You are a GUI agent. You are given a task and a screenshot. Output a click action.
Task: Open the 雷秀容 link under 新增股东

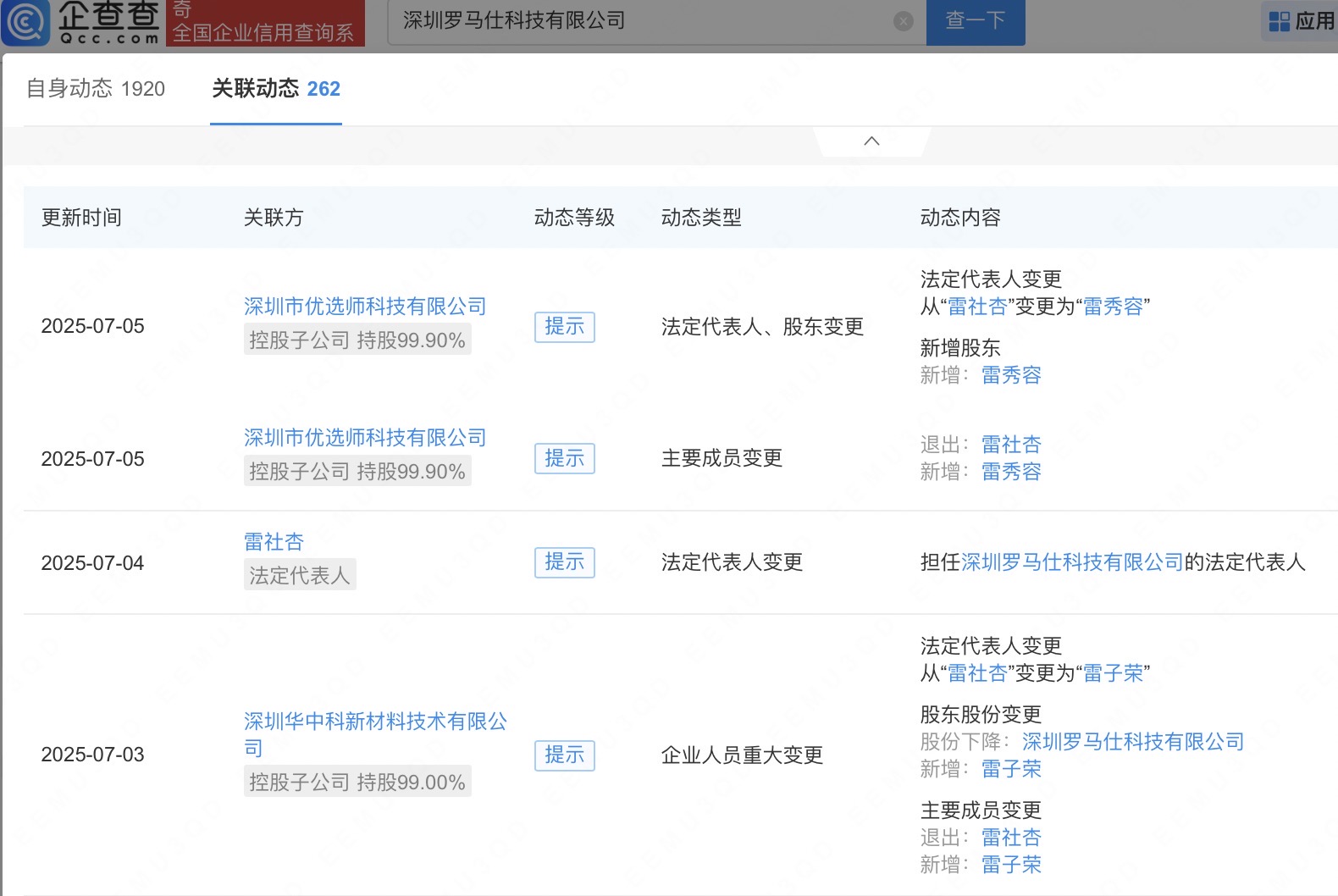[x=1011, y=375]
